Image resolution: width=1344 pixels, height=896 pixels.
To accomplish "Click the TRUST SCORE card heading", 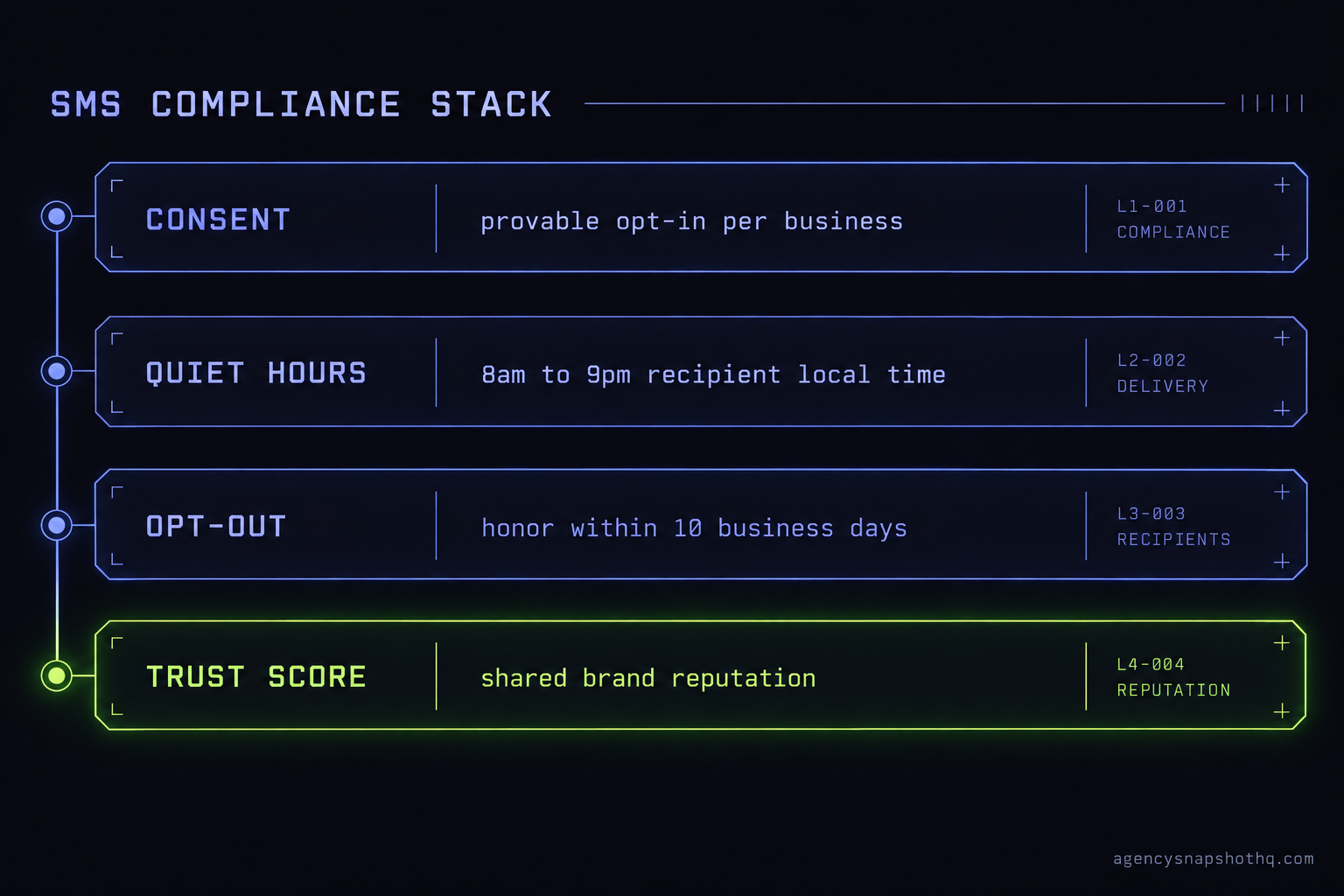I will pos(255,677).
